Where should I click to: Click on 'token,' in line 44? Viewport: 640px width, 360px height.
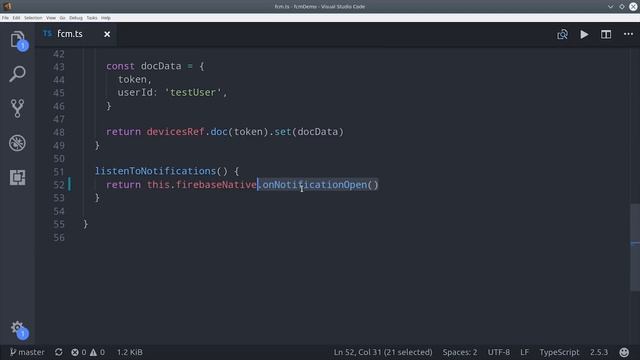click(x=135, y=79)
